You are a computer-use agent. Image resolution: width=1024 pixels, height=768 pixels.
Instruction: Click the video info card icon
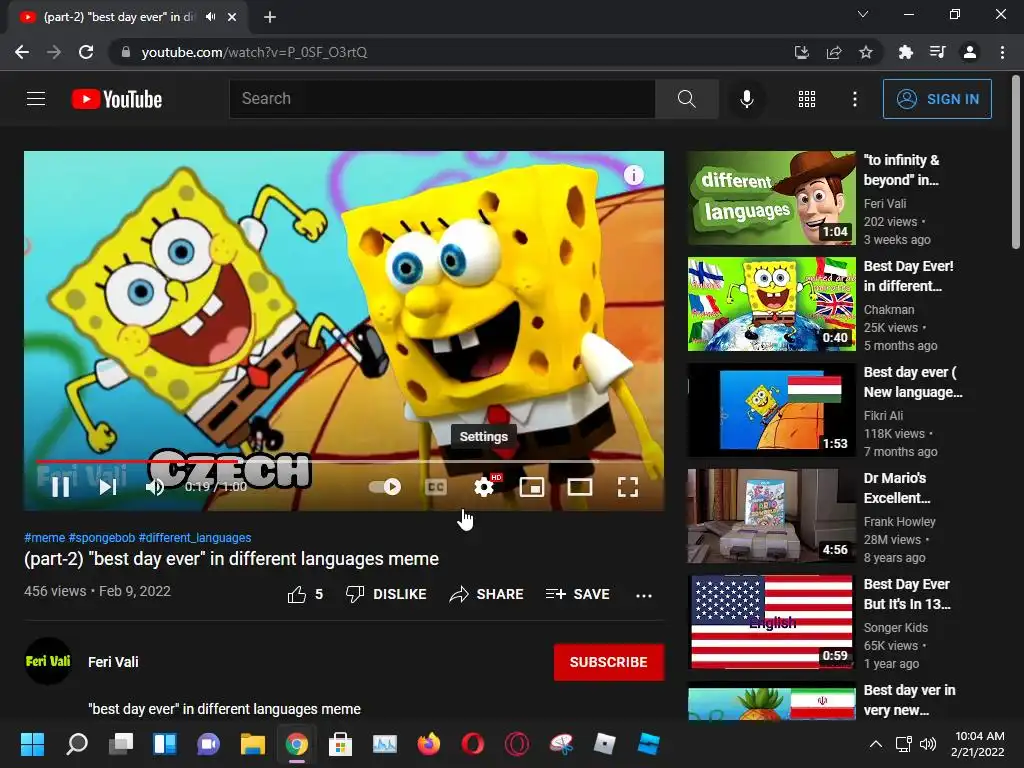633,175
